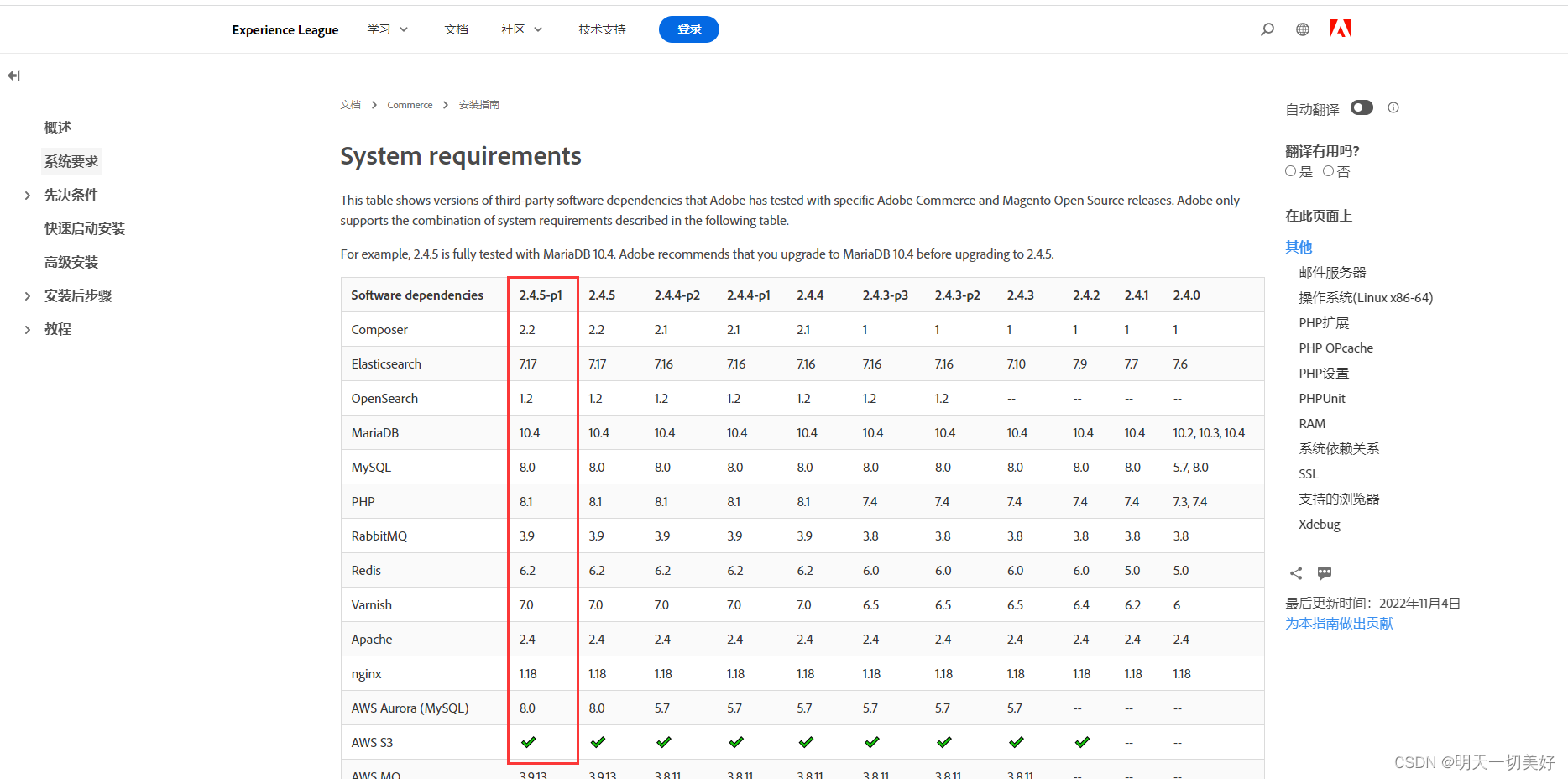Click the feedback comment icon
Image resolution: width=1568 pixels, height=779 pixels.
1325,573
